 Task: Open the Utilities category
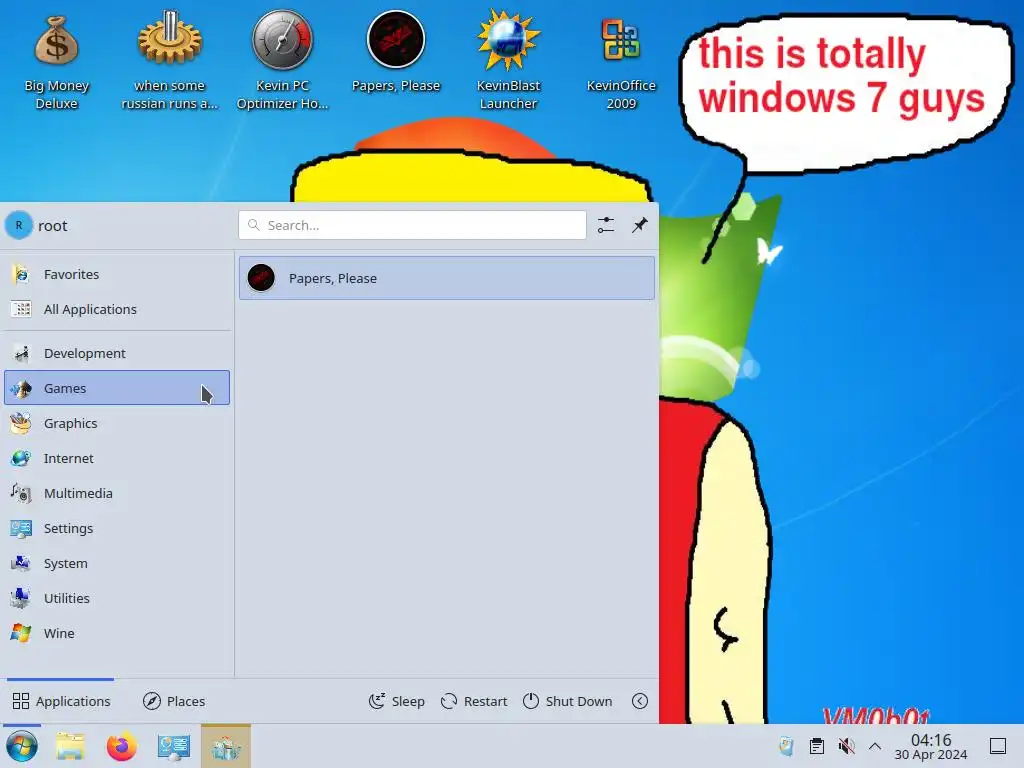click(117, 598)
